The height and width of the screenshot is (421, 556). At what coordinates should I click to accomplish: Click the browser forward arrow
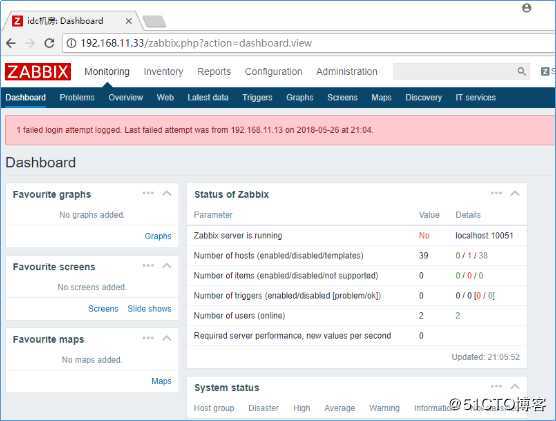30,43
